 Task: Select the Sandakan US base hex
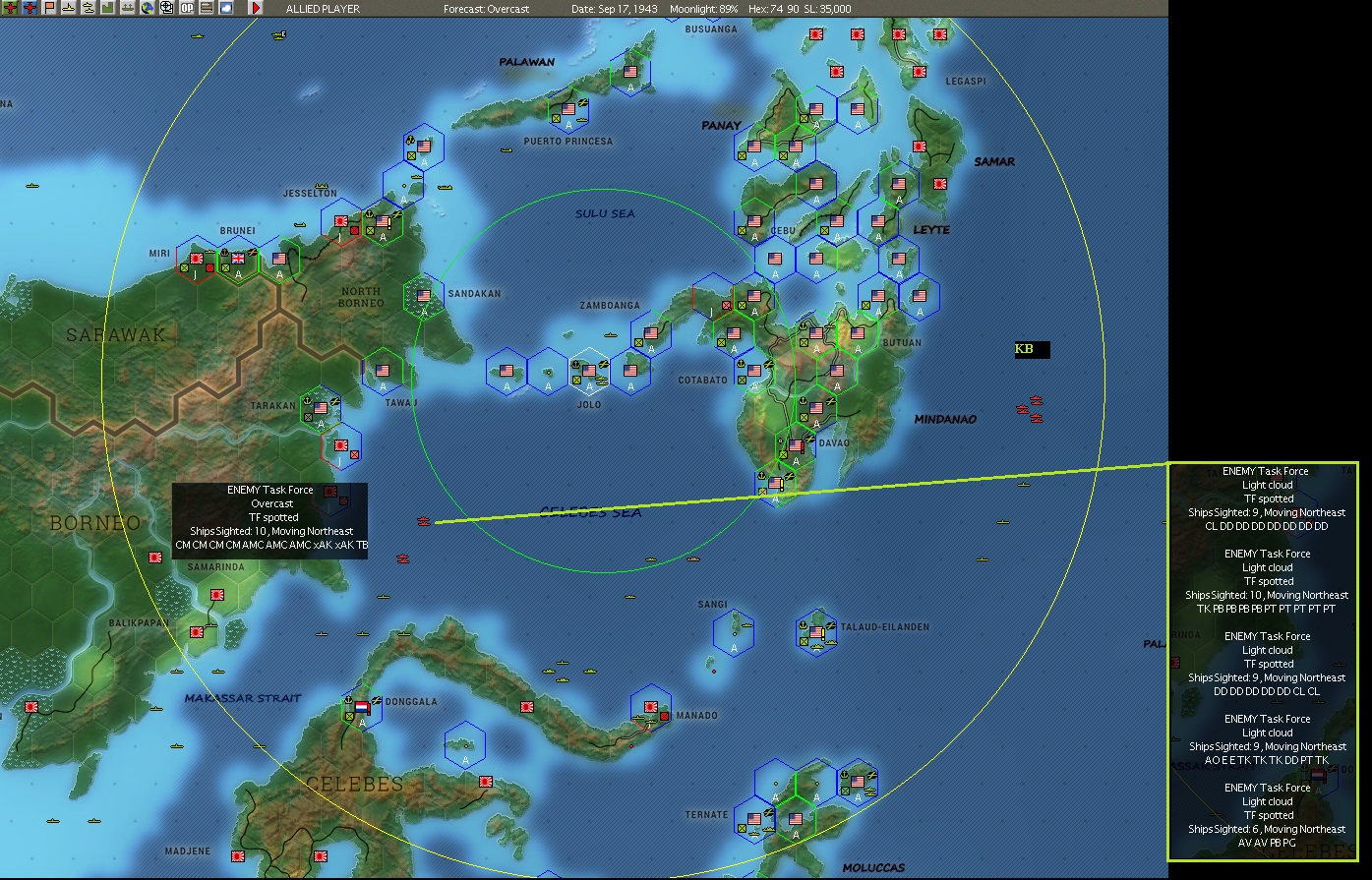pos(424,297)
